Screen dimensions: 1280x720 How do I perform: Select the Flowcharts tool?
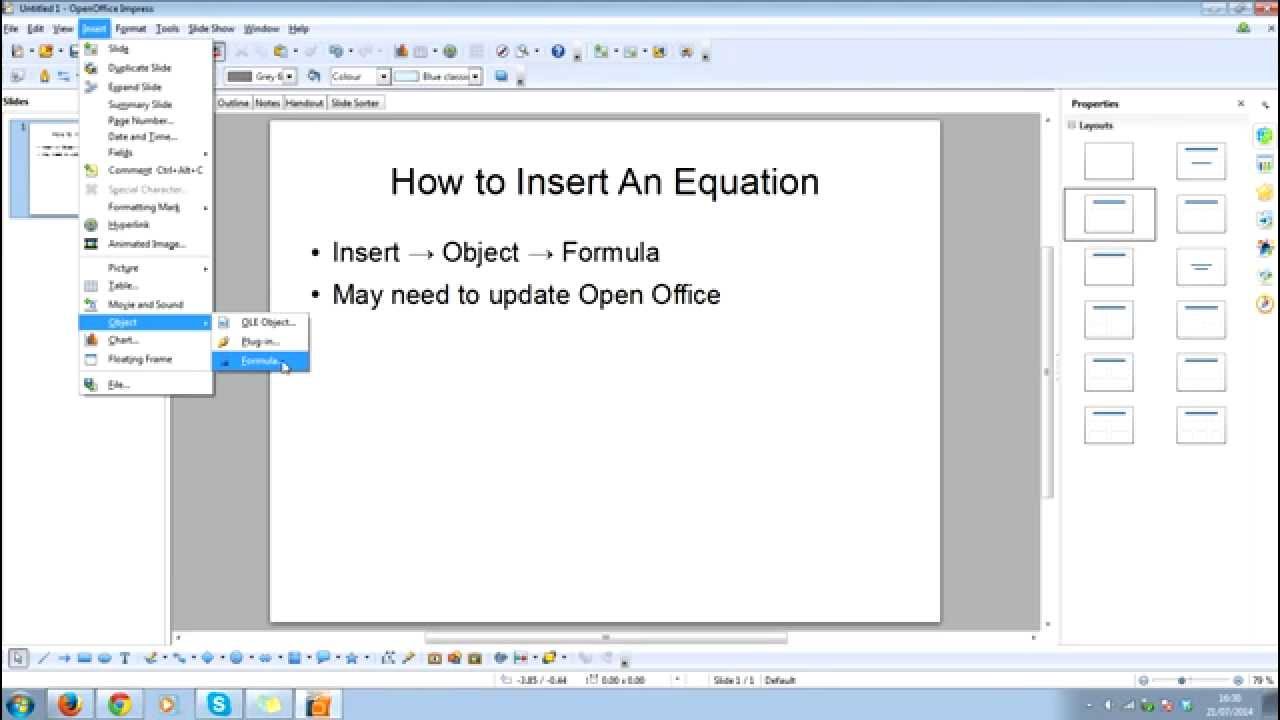(x=295, y=658)
